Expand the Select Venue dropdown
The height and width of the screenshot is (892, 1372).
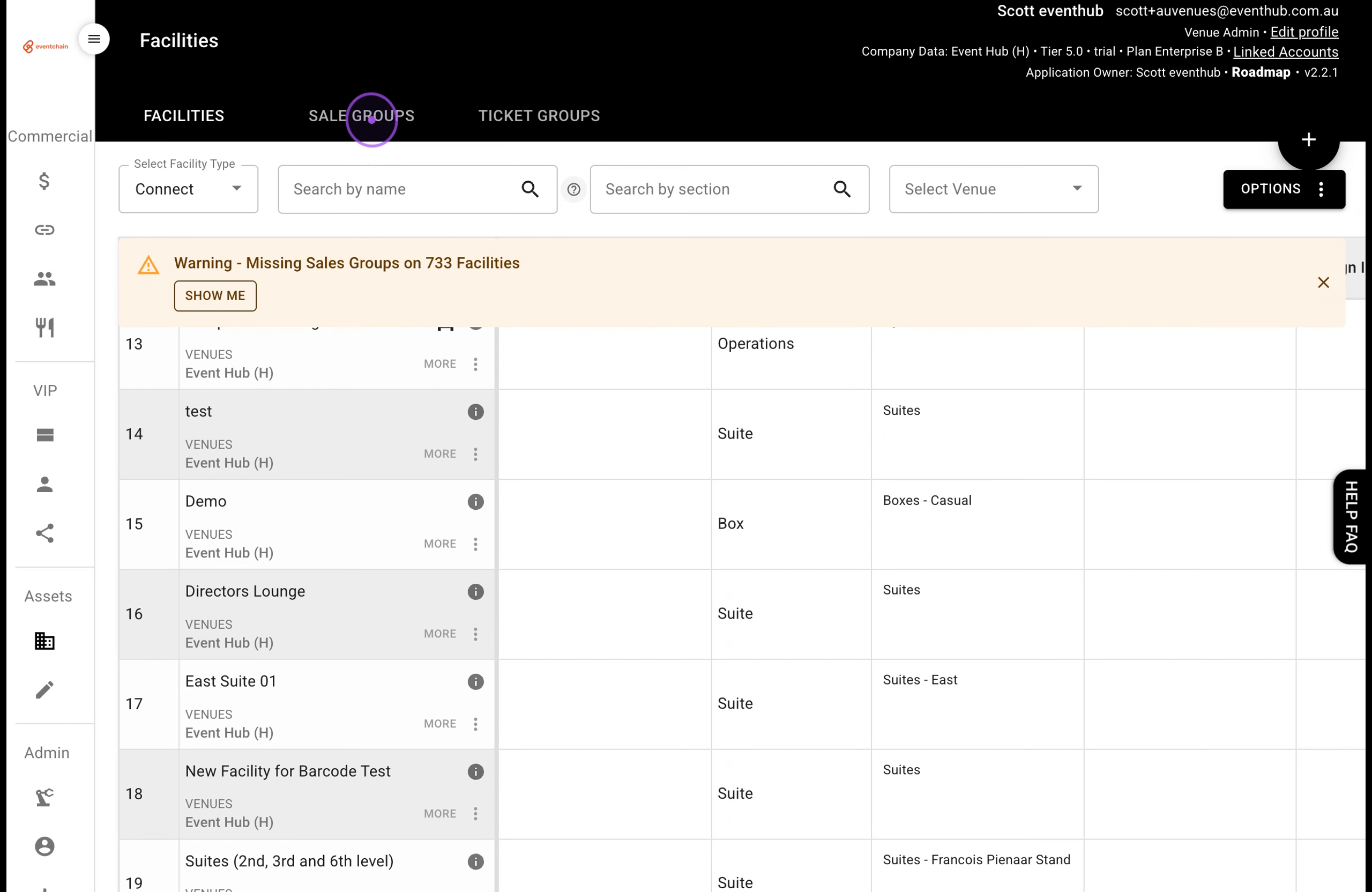(x=993, y=189)
